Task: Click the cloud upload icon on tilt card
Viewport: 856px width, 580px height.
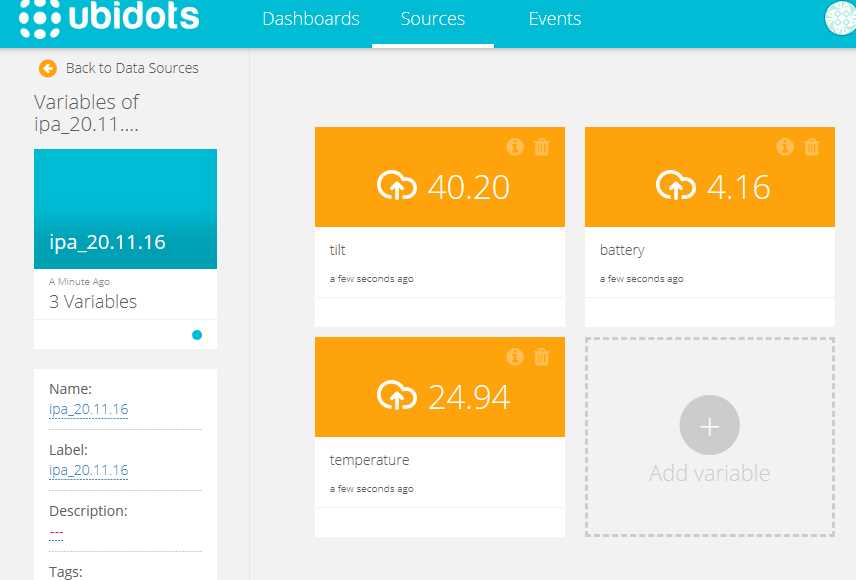Action: click(396, 186)
